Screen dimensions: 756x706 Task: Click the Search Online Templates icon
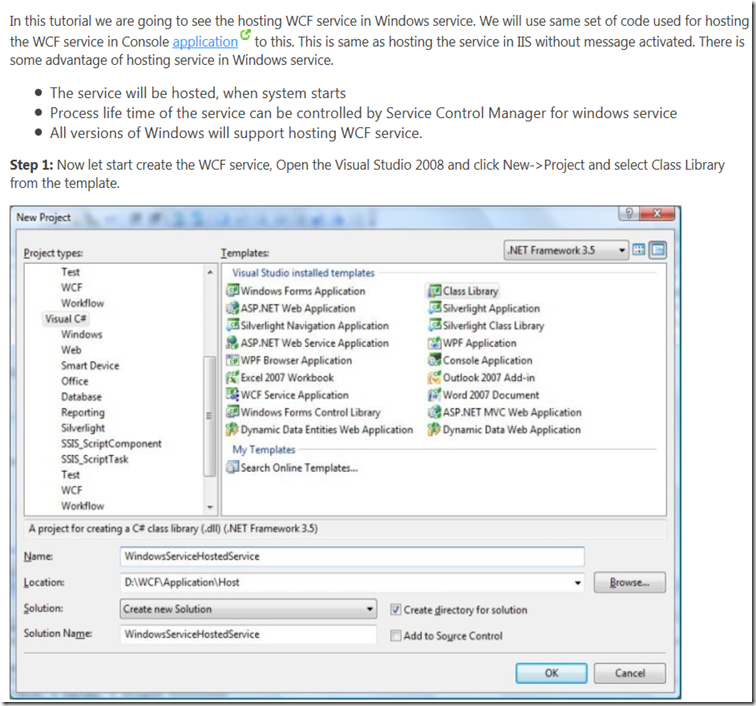233,467
